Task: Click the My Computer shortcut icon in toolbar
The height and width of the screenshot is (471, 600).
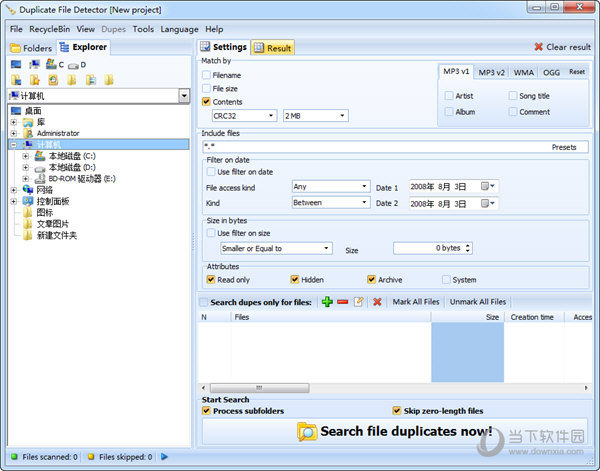Action: pyautogui.click(x=34, y=64)
